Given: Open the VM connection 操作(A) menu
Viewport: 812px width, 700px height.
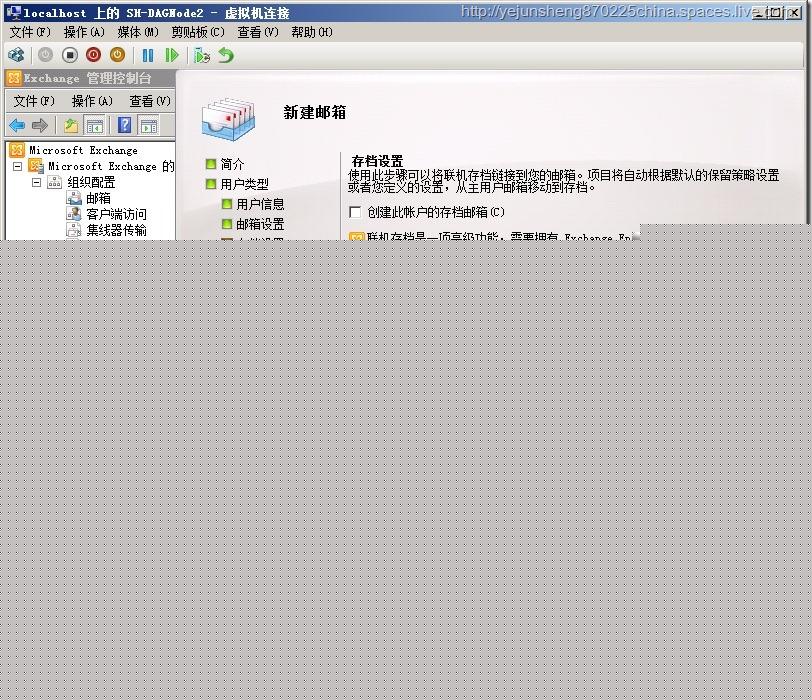Looking at the screenshot, I should tap(84, 32).
